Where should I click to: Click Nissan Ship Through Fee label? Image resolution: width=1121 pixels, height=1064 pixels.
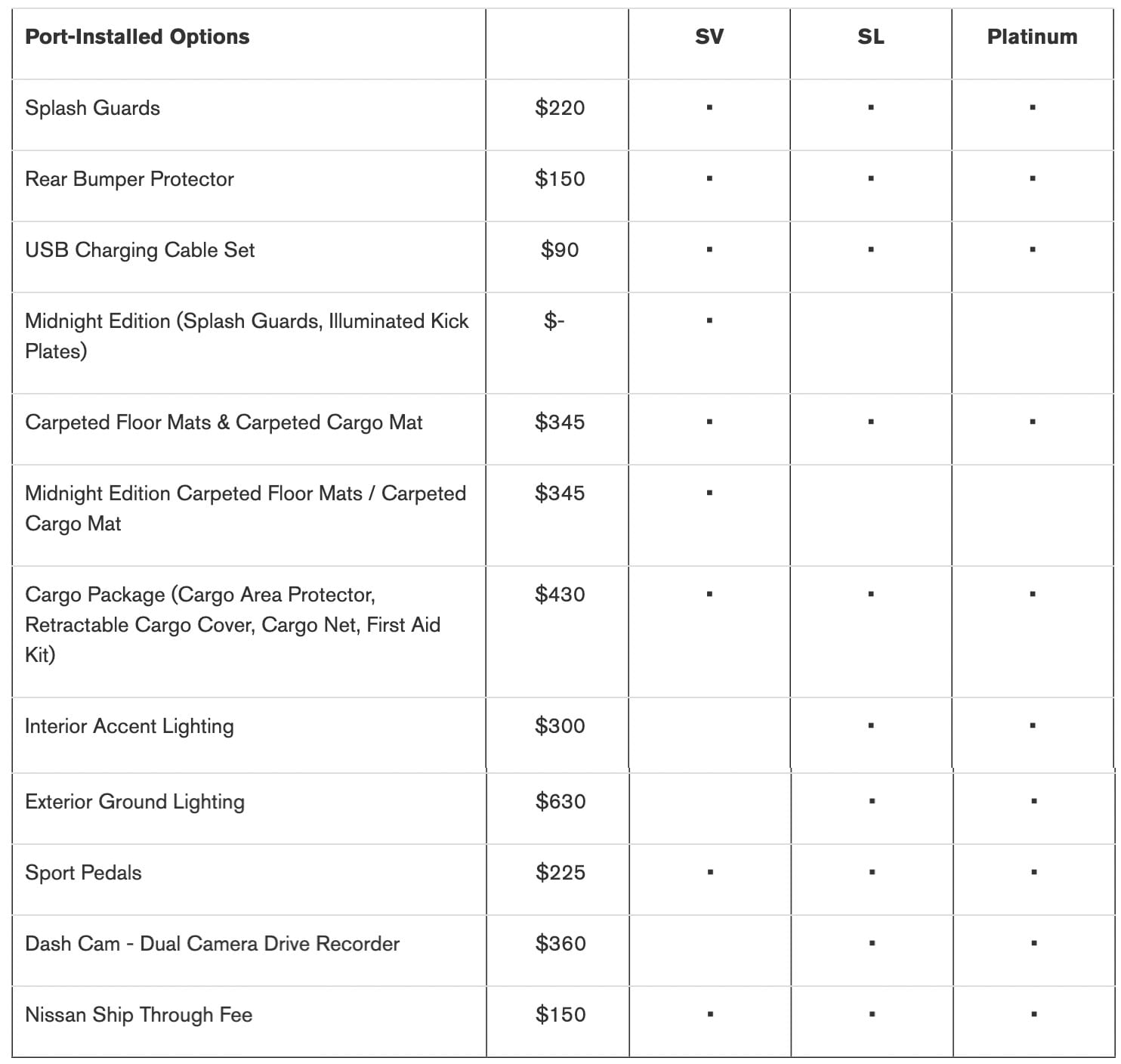coord(138,1015)
